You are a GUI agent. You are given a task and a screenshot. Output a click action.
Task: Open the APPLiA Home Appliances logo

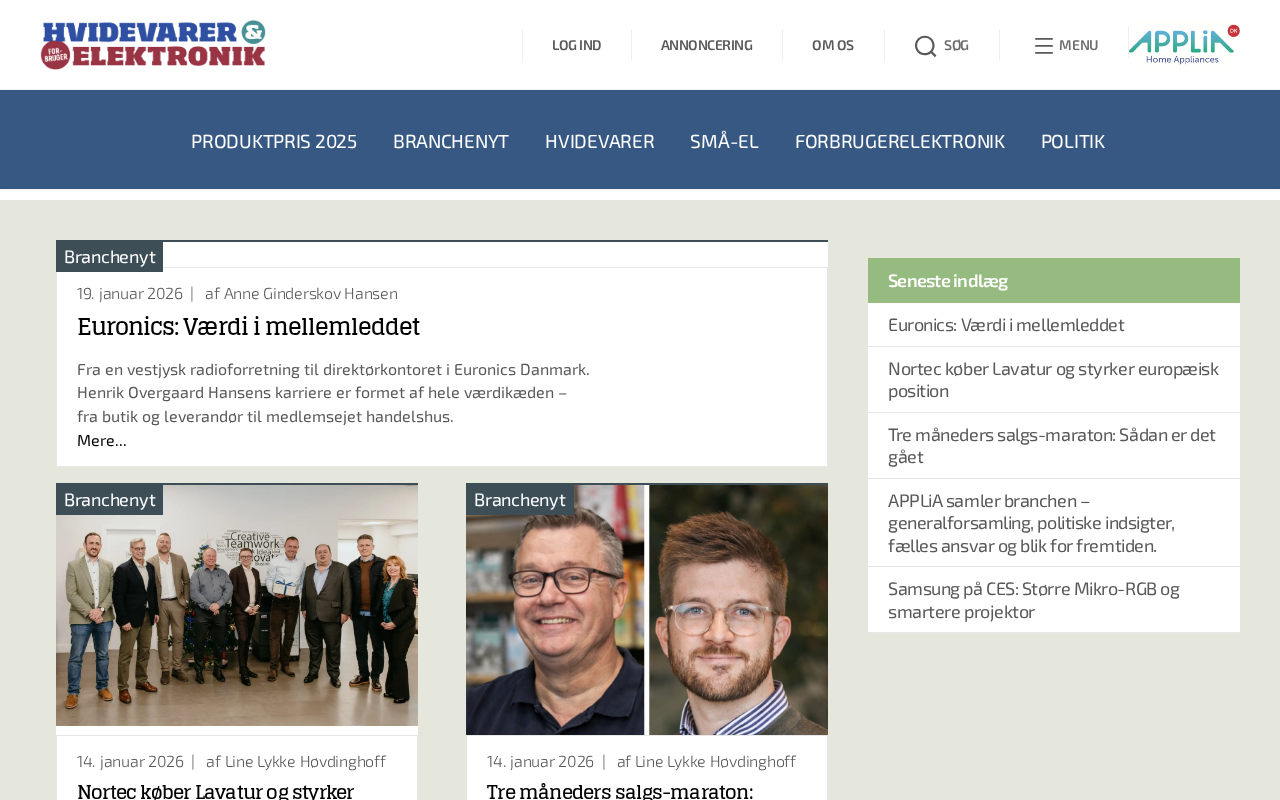point(1184,45)
